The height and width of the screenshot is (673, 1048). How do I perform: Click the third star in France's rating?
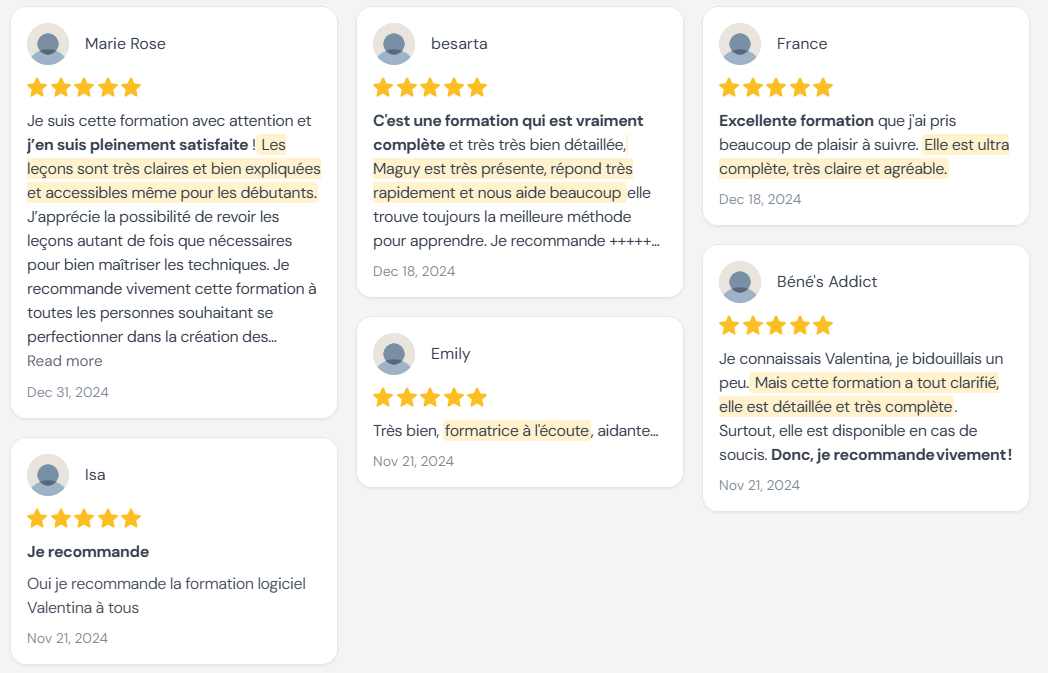[x=776, y=87]
